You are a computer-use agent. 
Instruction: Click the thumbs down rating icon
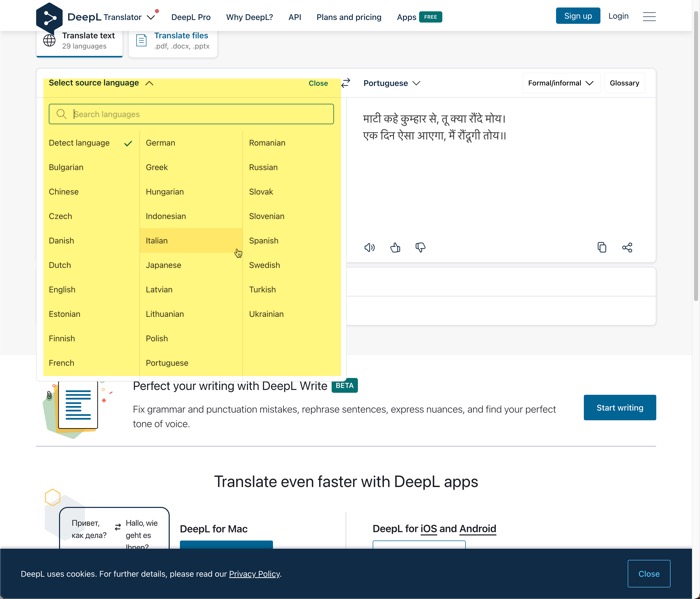(420, 247)
